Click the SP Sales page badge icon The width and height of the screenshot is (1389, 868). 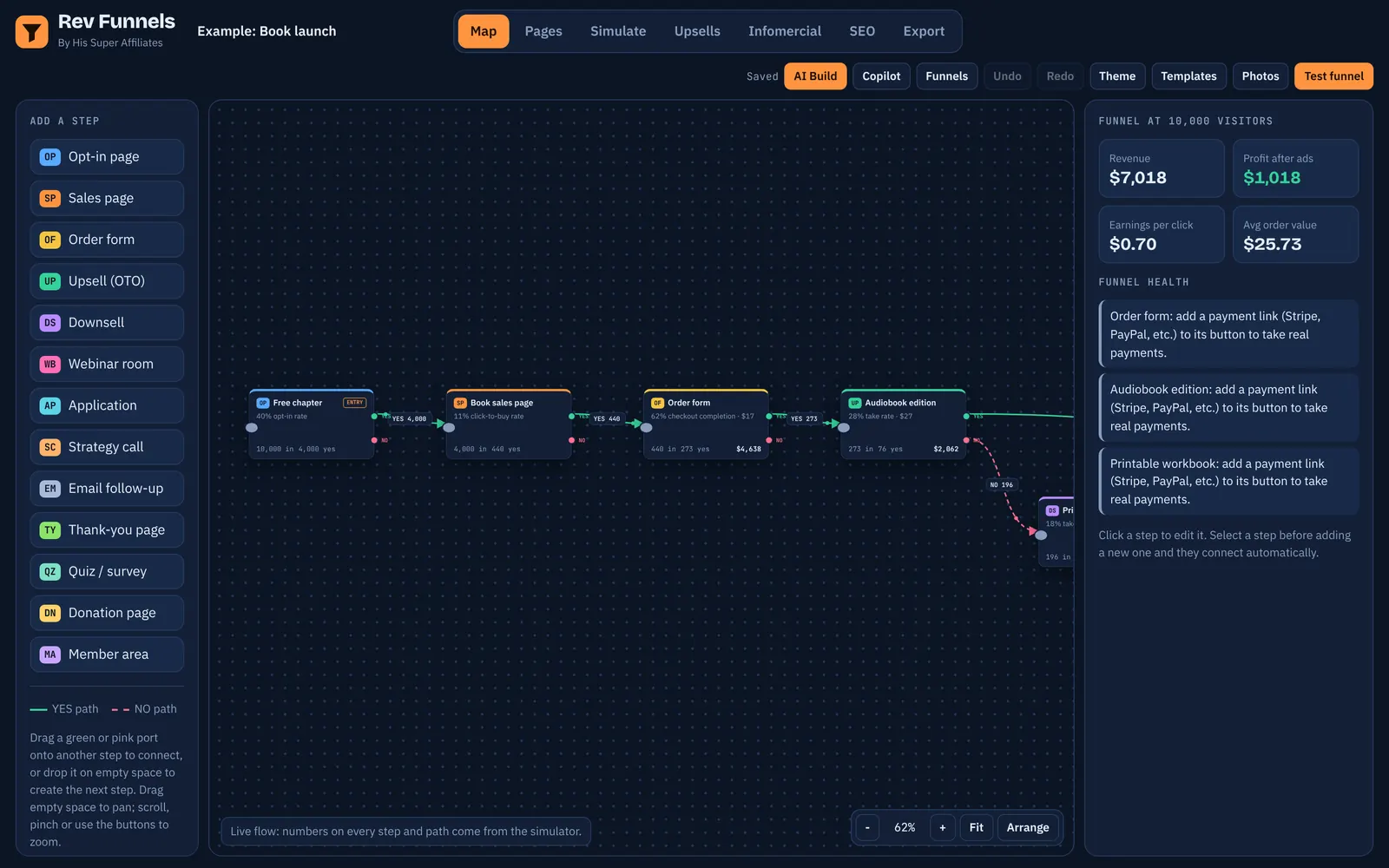(50, 199)
